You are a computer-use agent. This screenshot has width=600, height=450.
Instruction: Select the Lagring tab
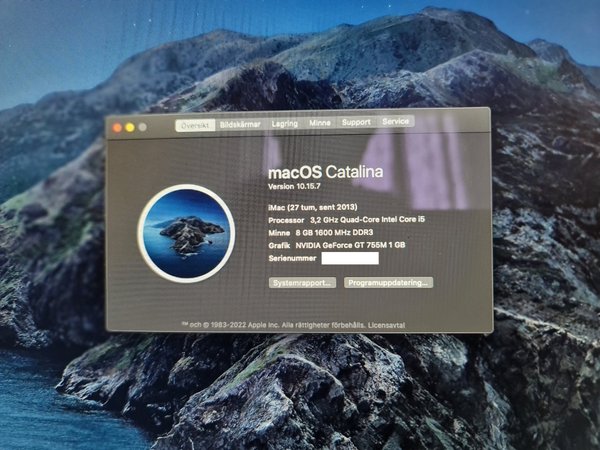[x=285, y=124]
